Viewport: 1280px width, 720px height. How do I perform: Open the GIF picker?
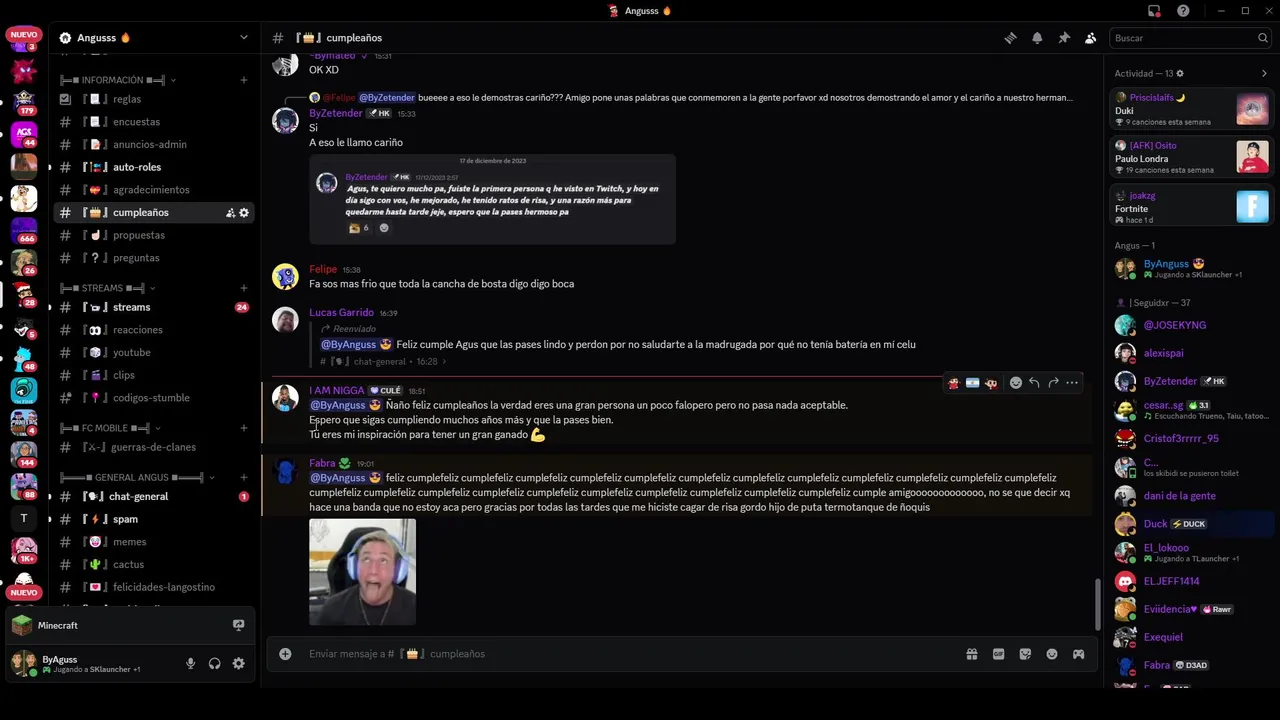tap(998, 654)
